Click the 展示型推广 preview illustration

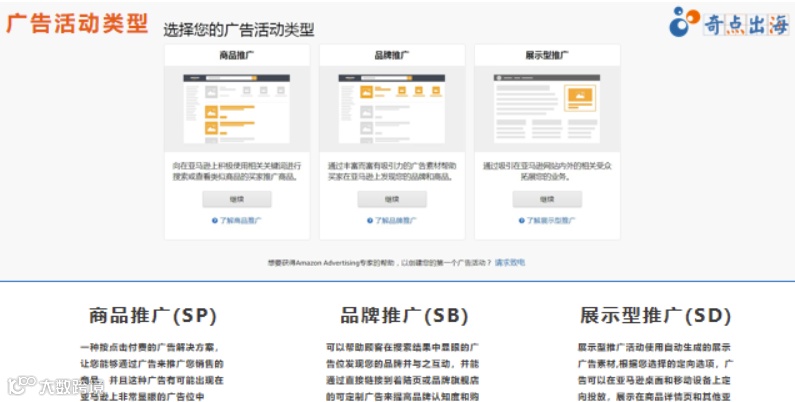tap(547, 109)
